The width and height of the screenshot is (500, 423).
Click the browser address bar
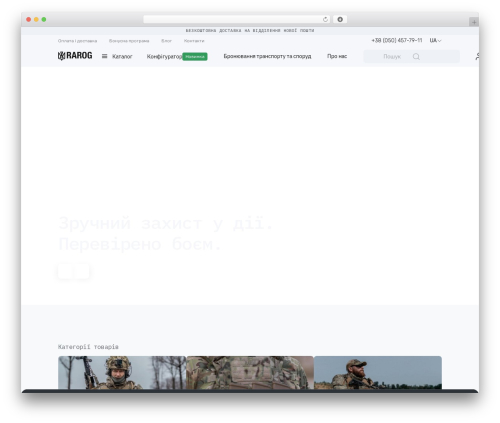(x=237, y=20)
